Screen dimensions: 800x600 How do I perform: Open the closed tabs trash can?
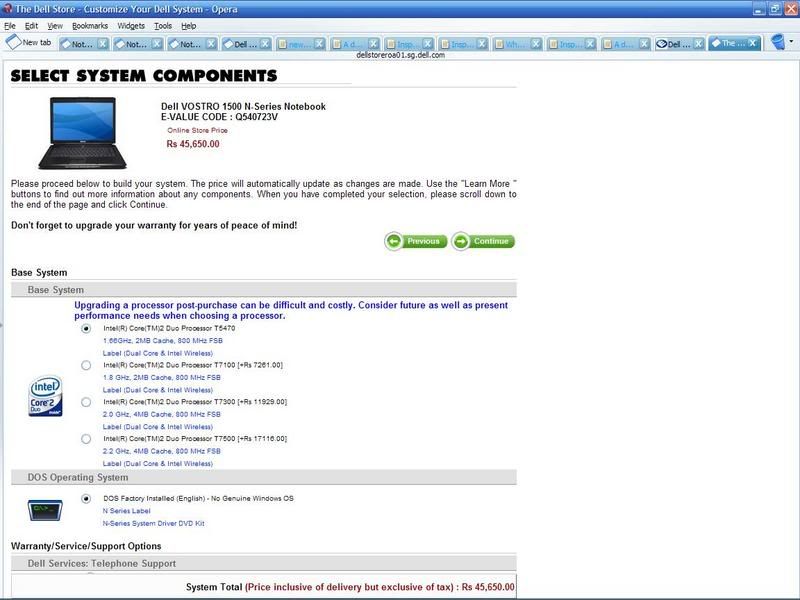(x=778, y=42)
